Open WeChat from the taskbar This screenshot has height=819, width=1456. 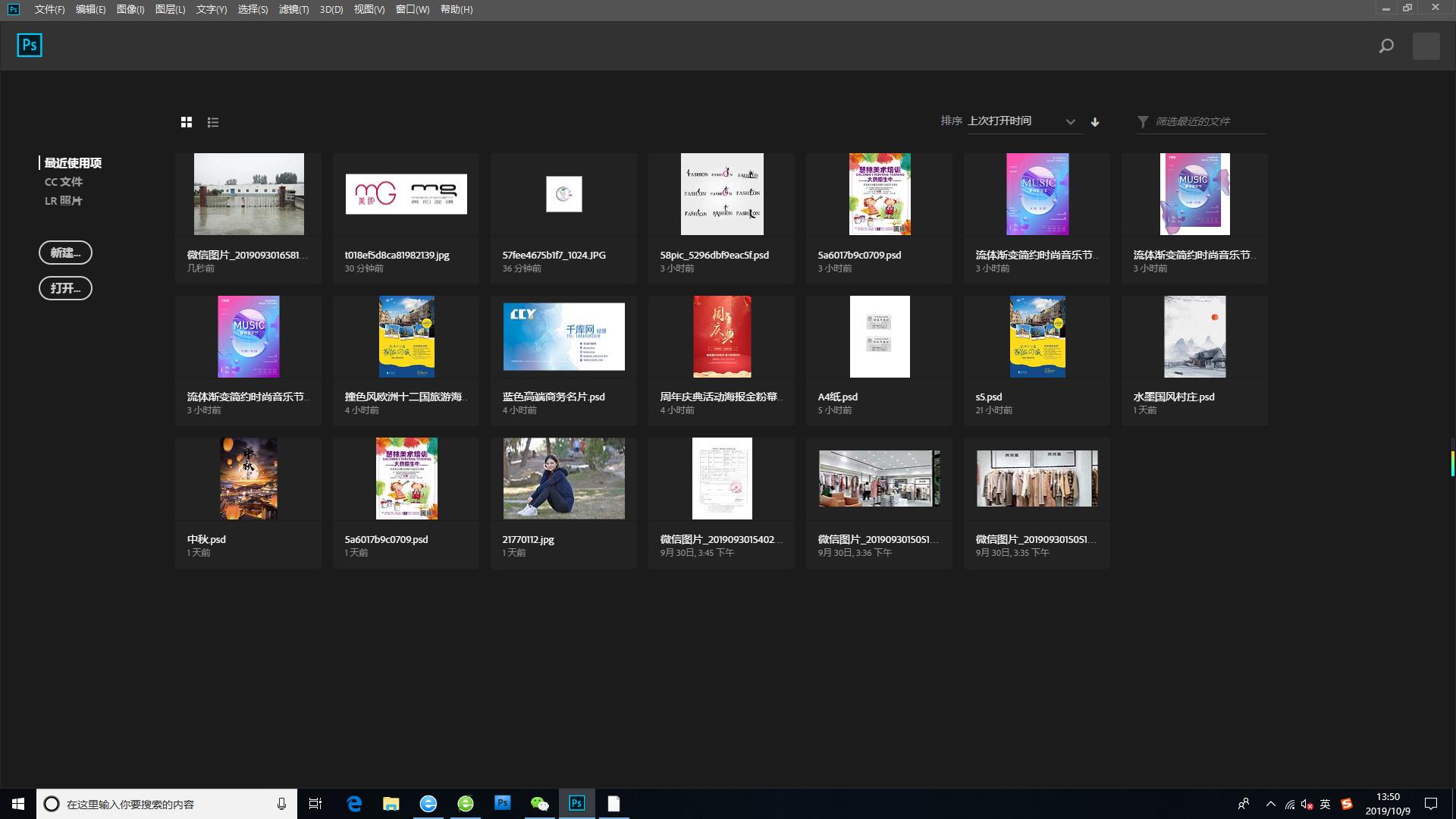[x=539, y=804]
